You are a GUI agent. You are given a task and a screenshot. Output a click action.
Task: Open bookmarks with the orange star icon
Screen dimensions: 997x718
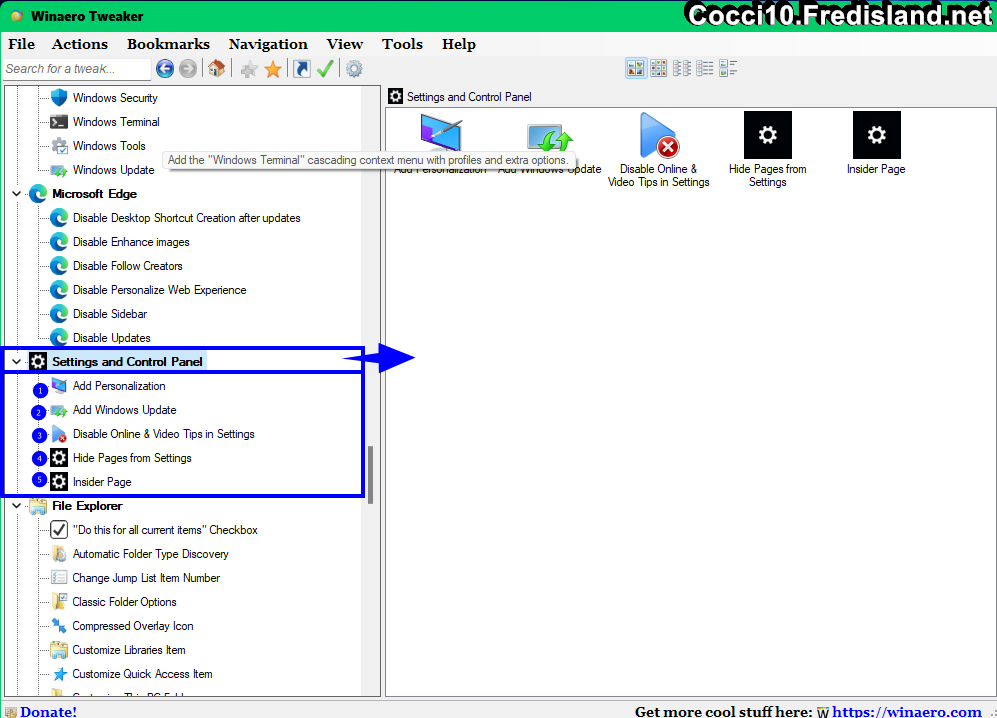click(x=273, y=69)
